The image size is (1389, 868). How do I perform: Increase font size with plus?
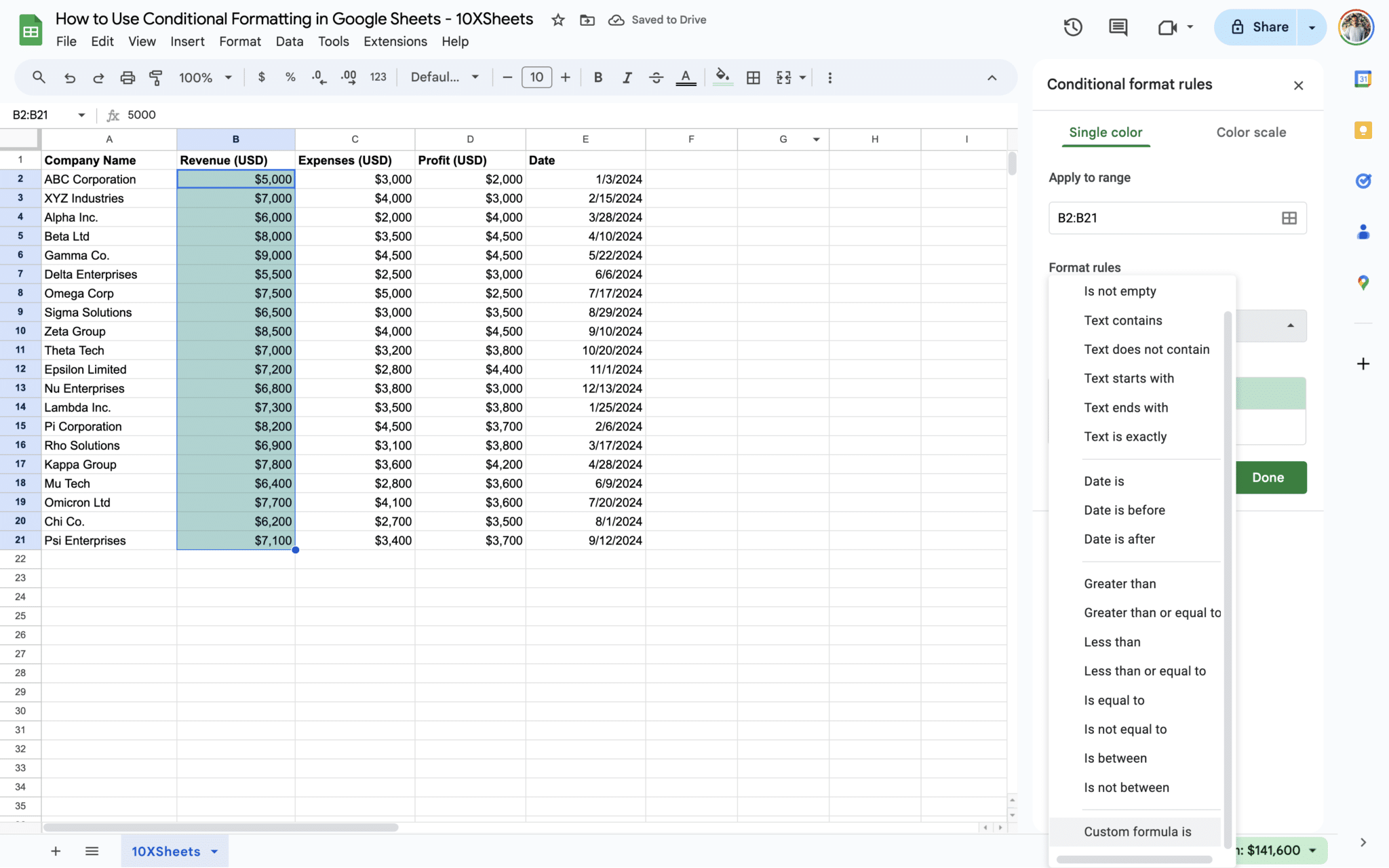tap(566, 77)
